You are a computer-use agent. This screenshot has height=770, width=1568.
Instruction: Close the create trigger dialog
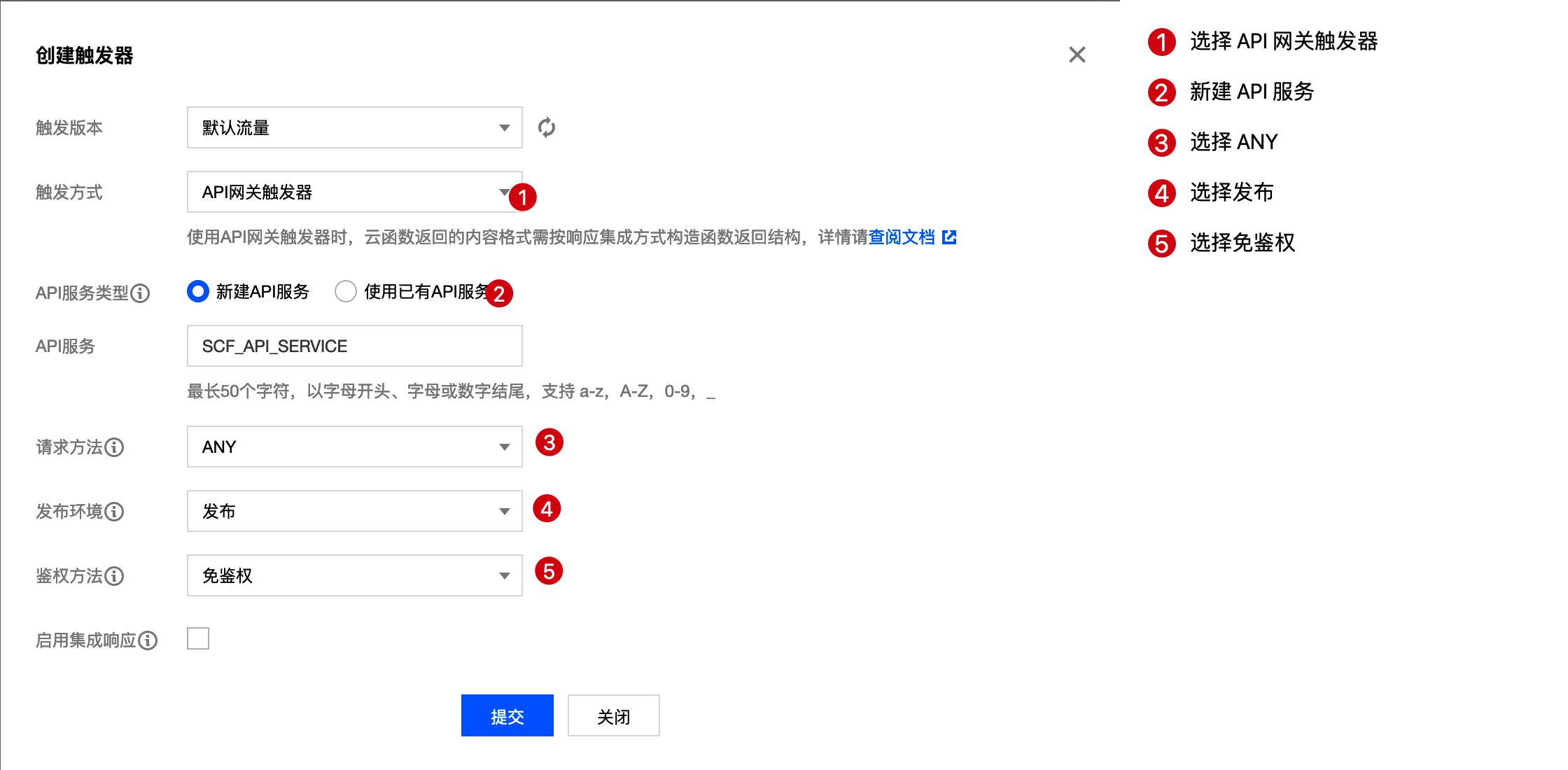[x=1077, y=55]
